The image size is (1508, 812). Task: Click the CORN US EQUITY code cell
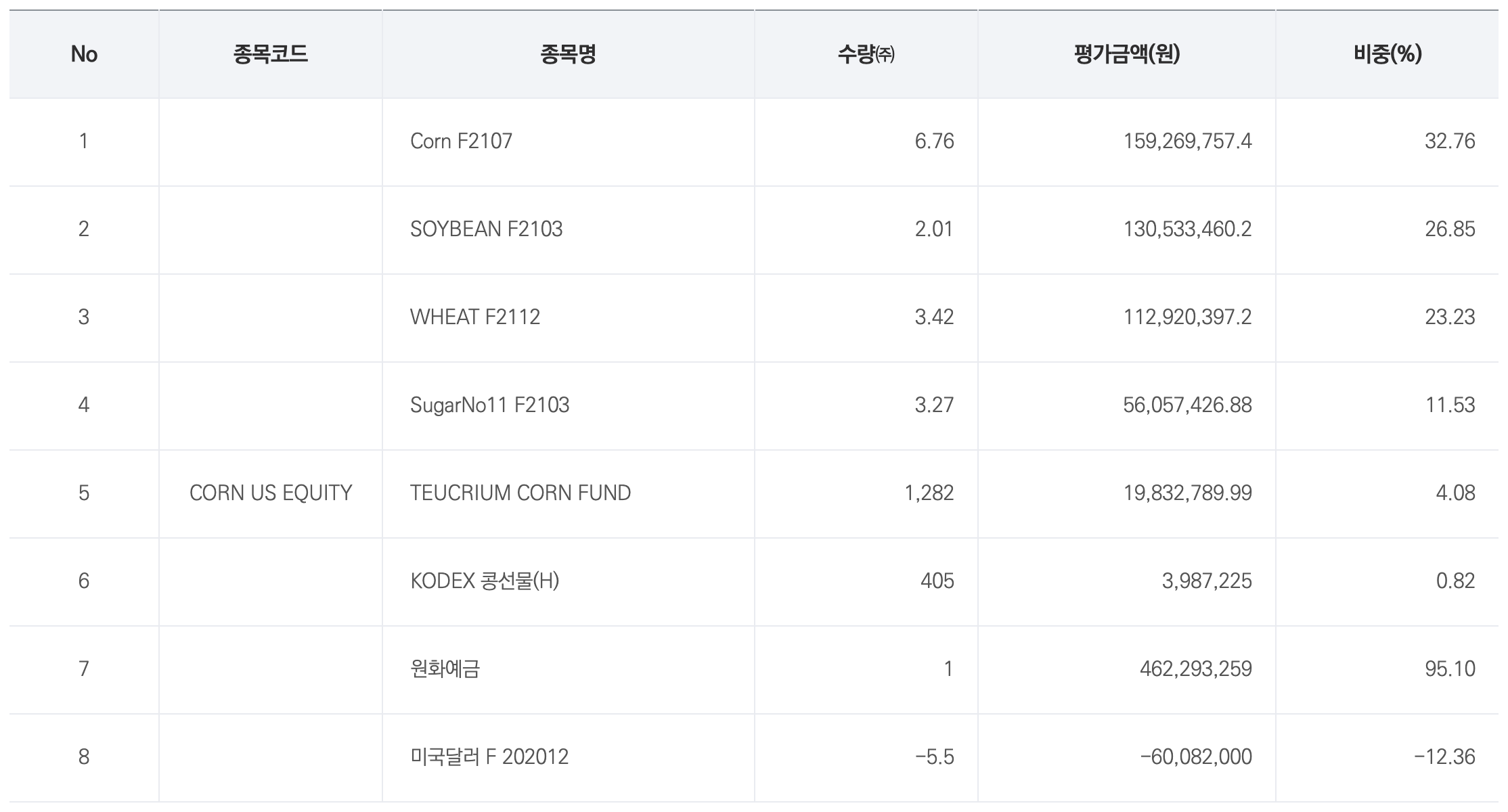coord(270,493)
